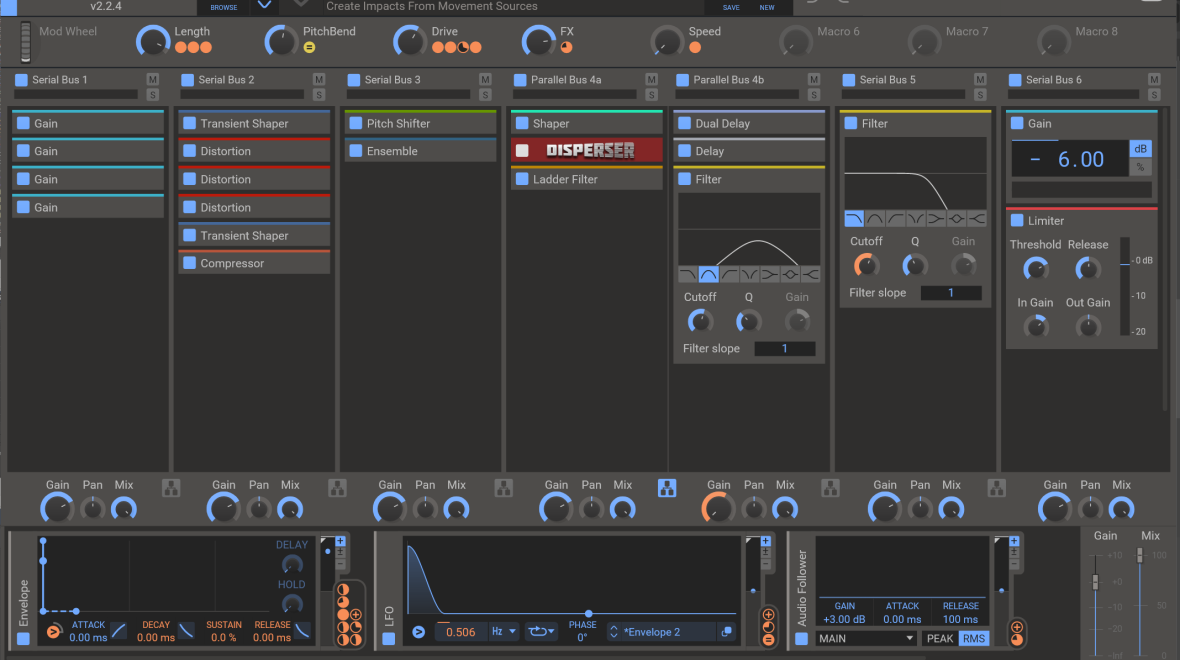Click routing icon beside Parallel Bus 4b Mix
This screenshot has width=1180, height=660.
830,488
